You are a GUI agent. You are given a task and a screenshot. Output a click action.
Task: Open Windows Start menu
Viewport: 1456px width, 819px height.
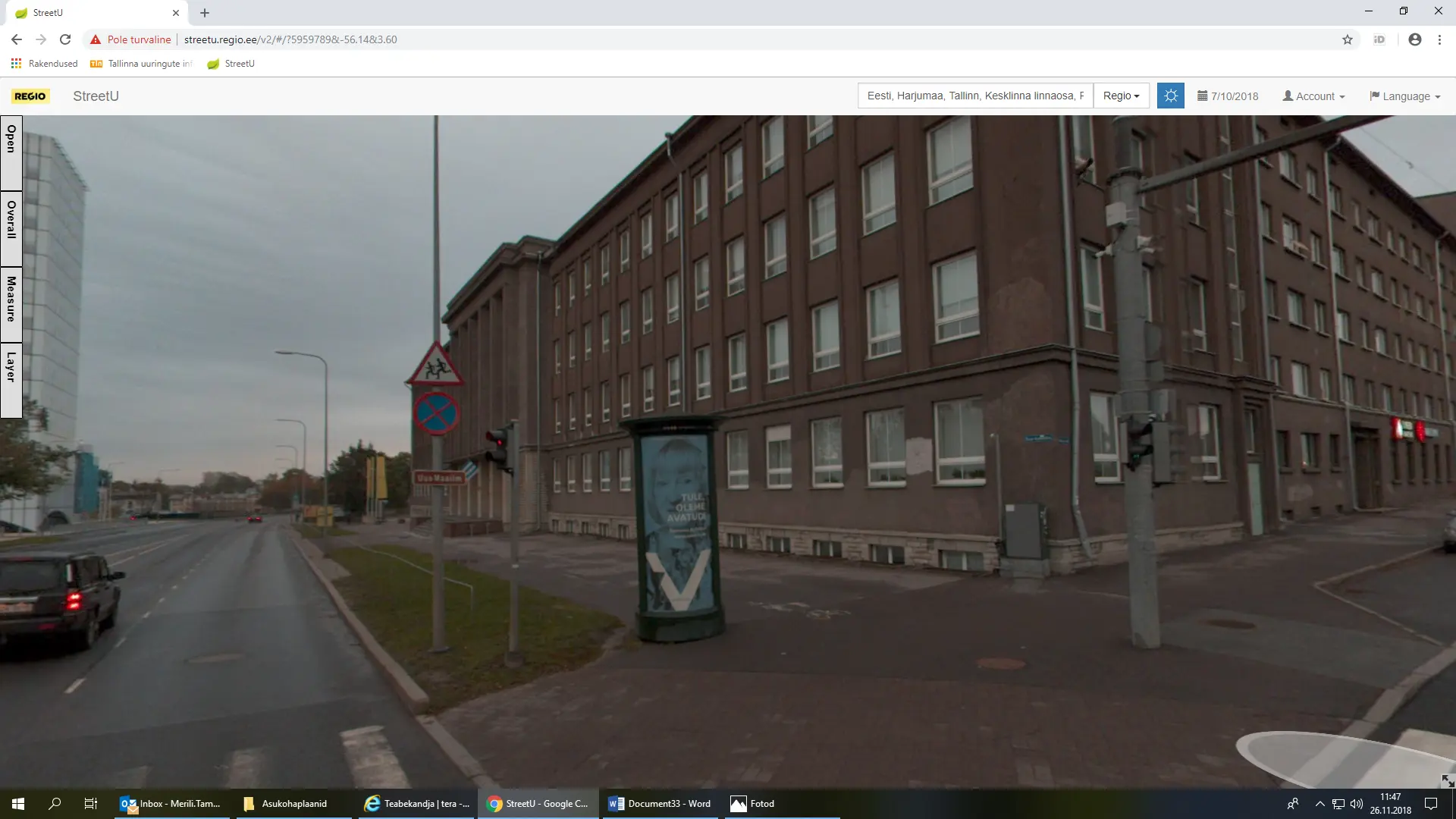18,804
